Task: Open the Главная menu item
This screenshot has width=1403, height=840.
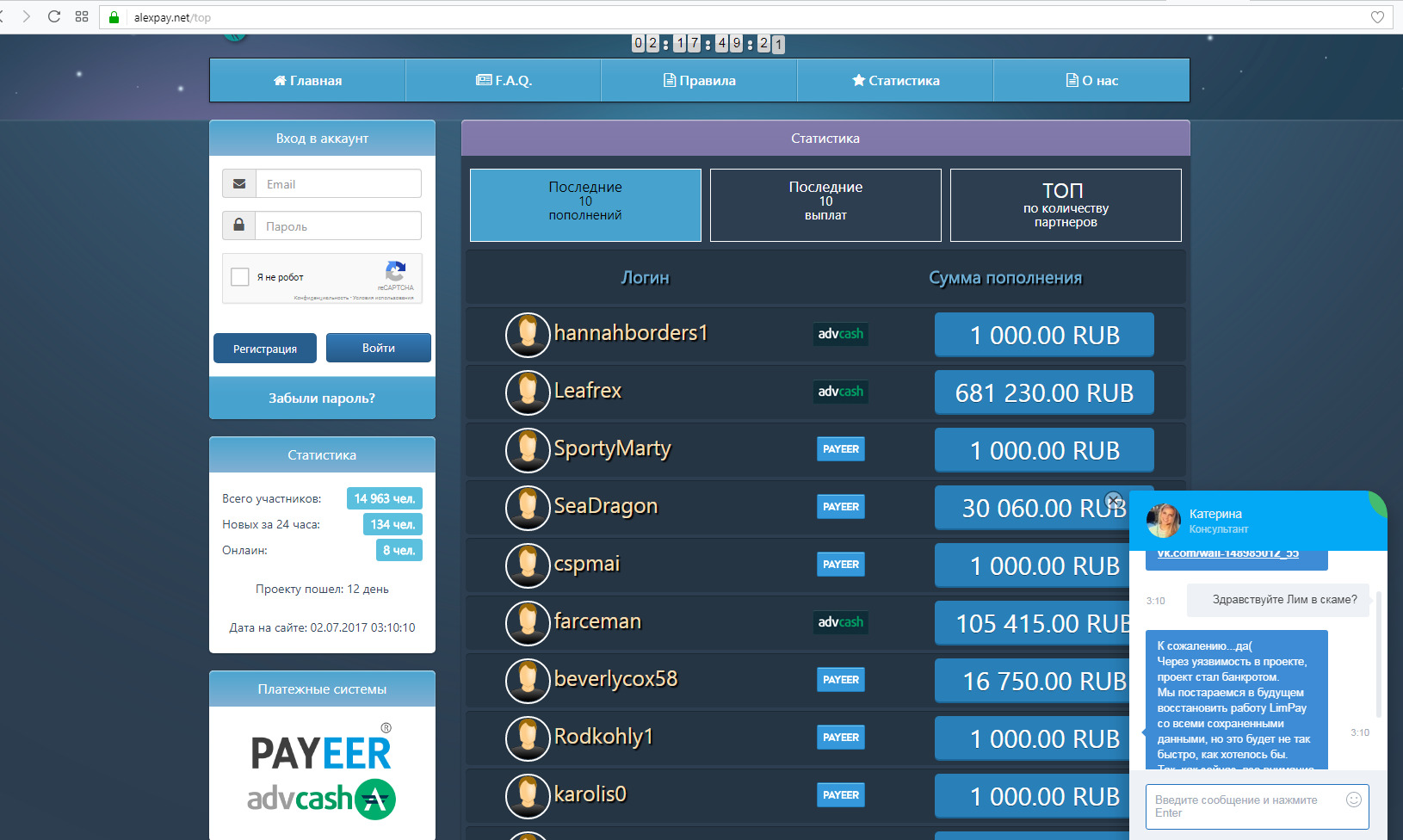Action: (307, 81)
